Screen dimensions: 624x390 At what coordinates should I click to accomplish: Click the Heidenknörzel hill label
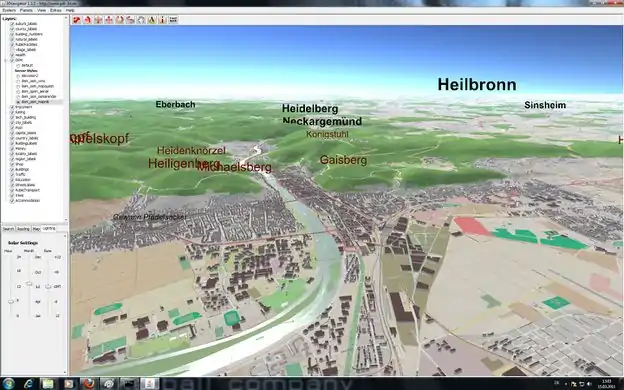[191, 150]
